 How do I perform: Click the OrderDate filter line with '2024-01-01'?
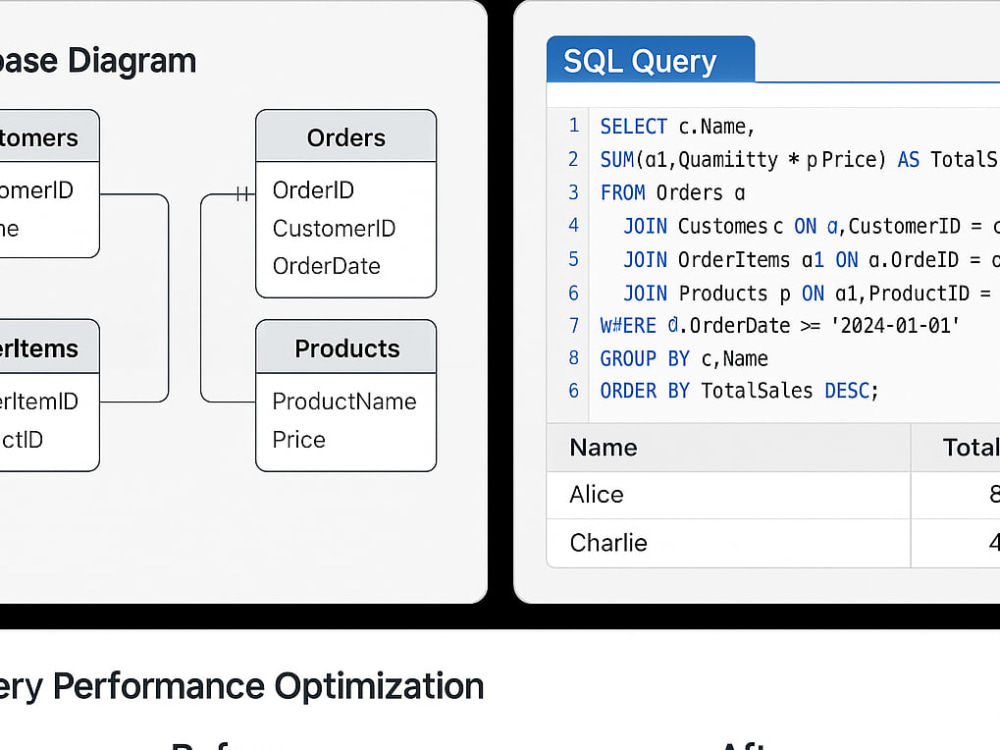coord(779,325)
